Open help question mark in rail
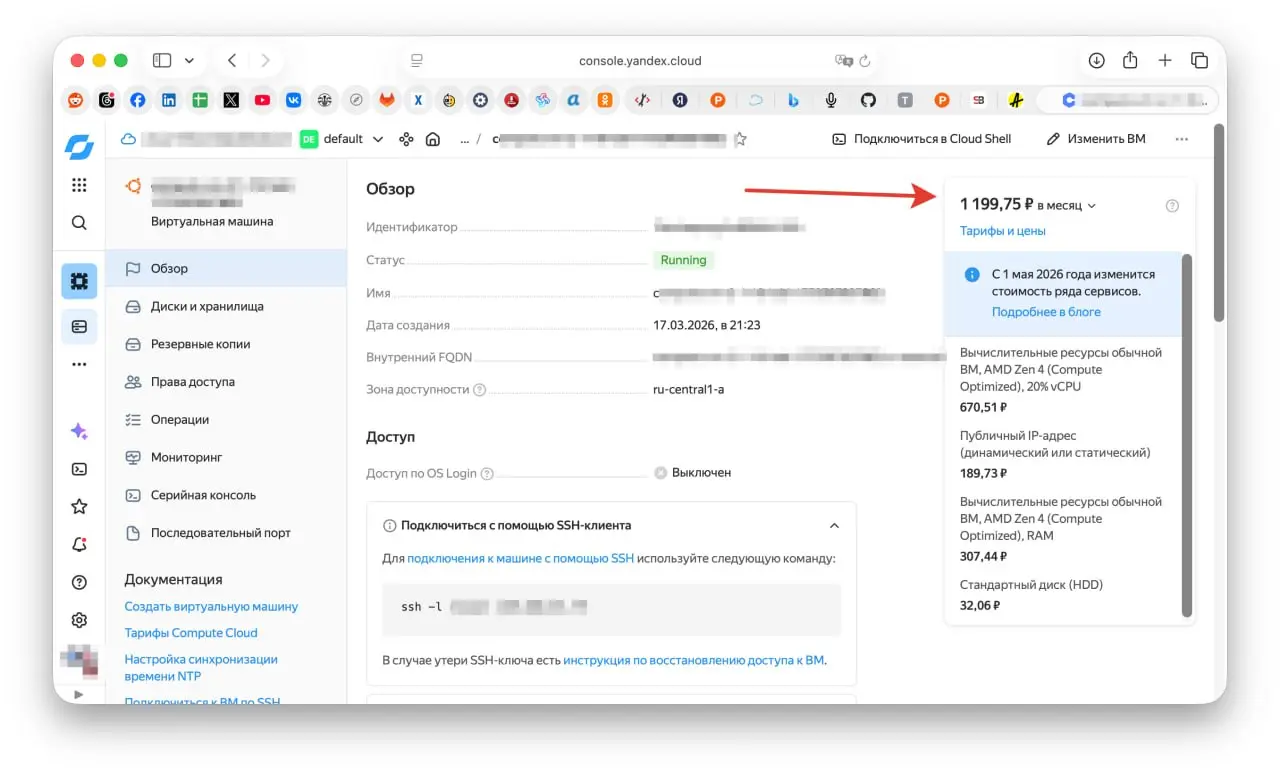This screenshot has width=1280, height=774. (79, 583)
